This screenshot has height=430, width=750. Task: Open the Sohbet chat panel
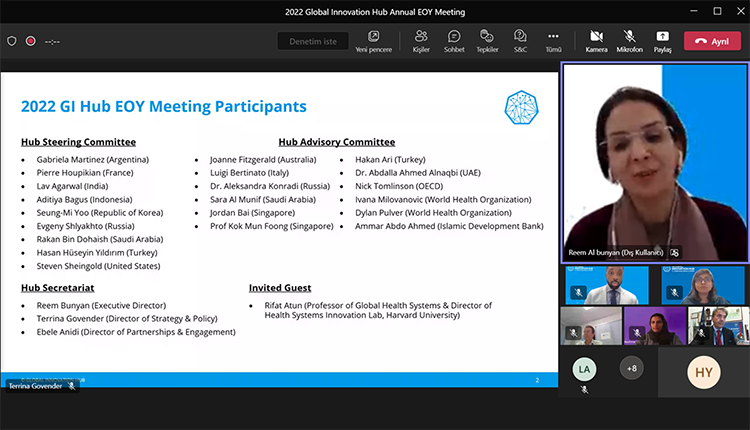pyautogui.click(x=454, y=40)
